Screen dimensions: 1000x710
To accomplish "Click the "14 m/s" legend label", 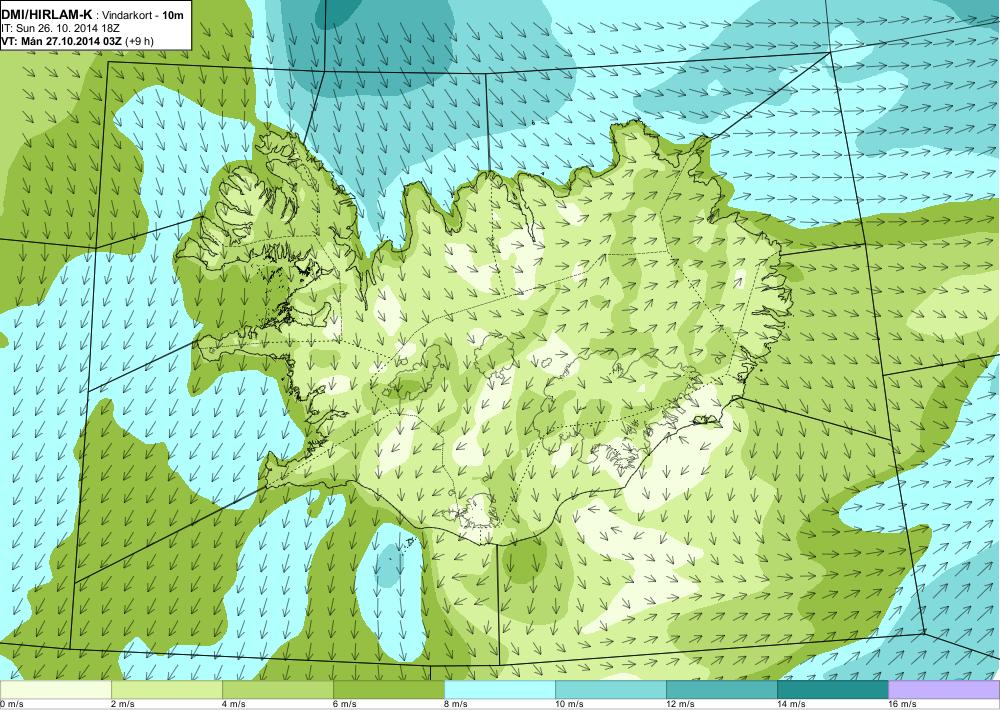I will [791, 704].
